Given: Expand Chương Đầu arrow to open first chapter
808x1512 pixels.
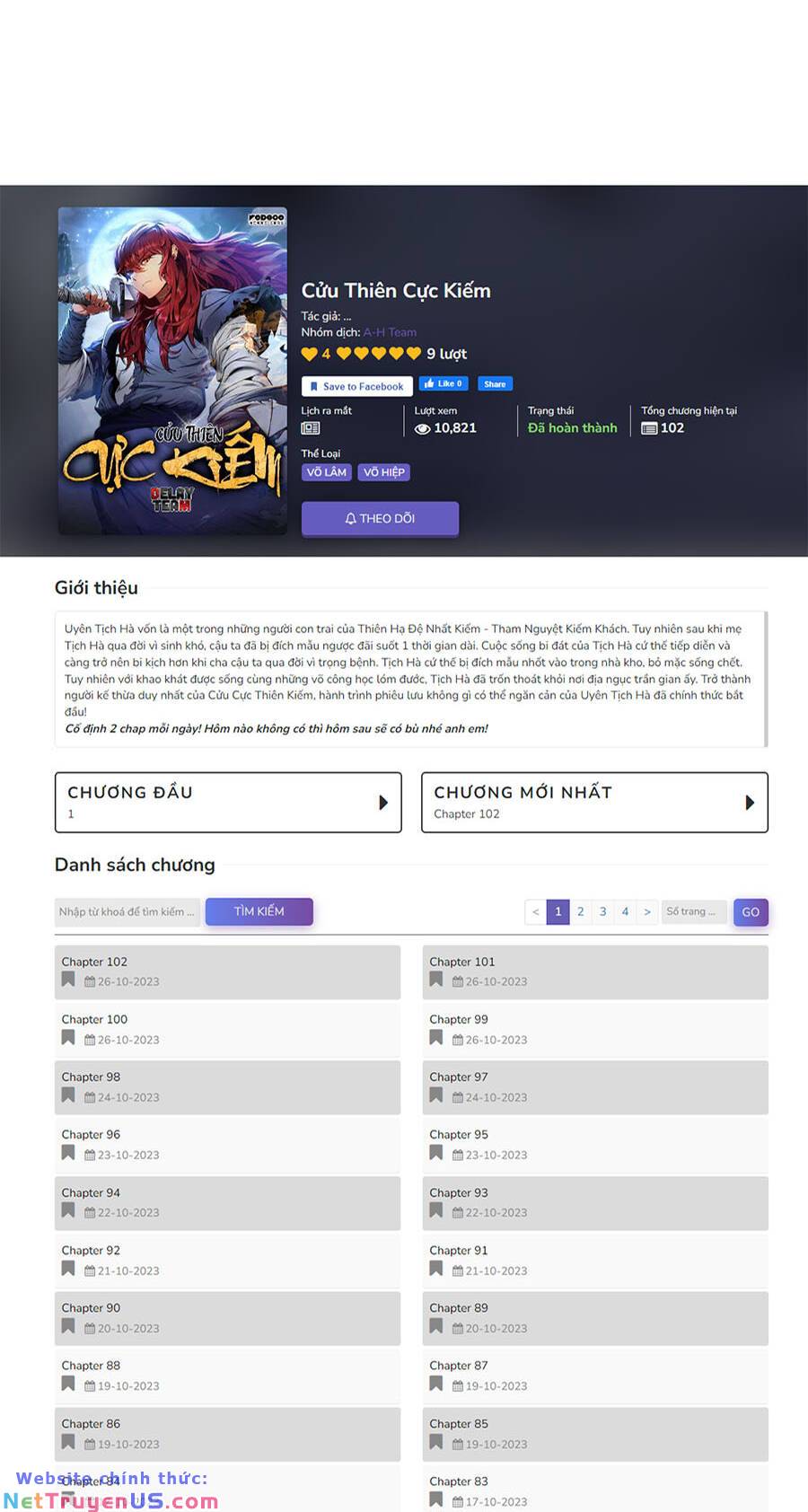Looking at the screenshot, I should [383, 803].
